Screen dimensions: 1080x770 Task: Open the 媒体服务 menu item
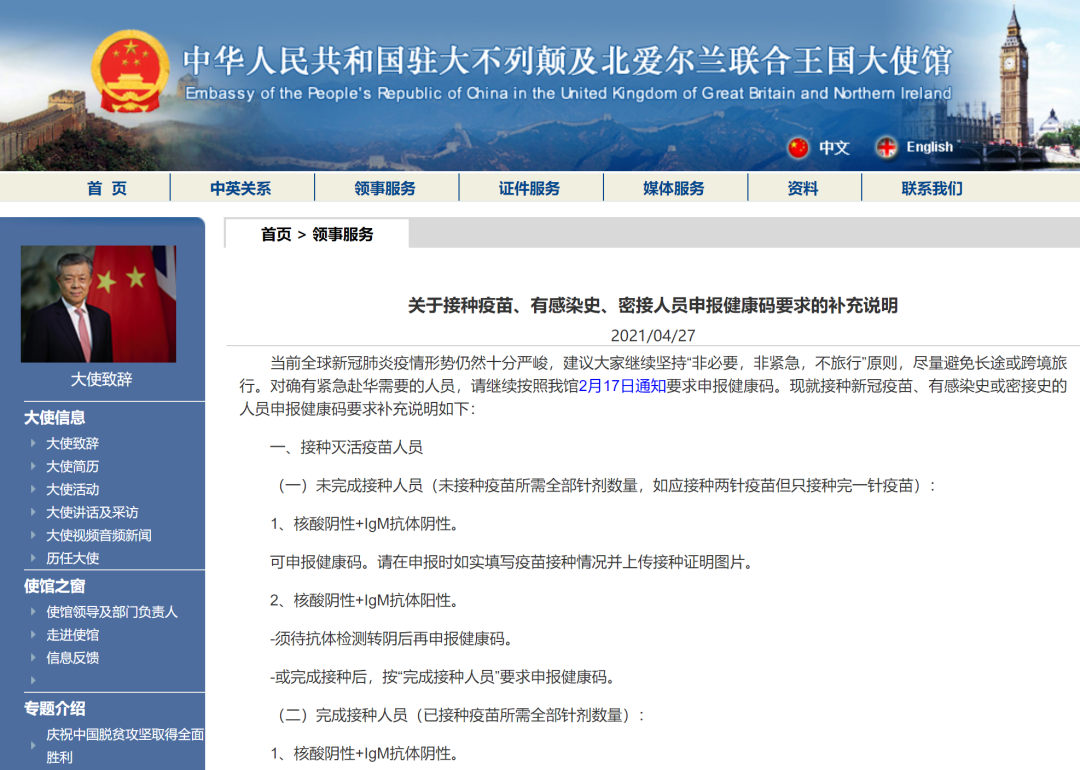tap(674, 188)
